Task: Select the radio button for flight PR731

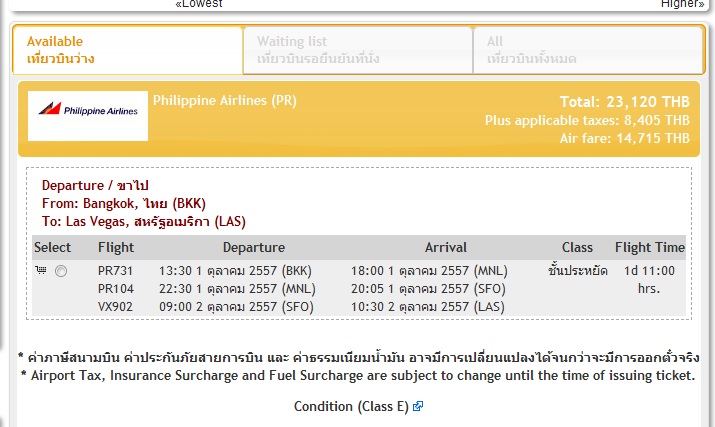Action: click(61, 271)
